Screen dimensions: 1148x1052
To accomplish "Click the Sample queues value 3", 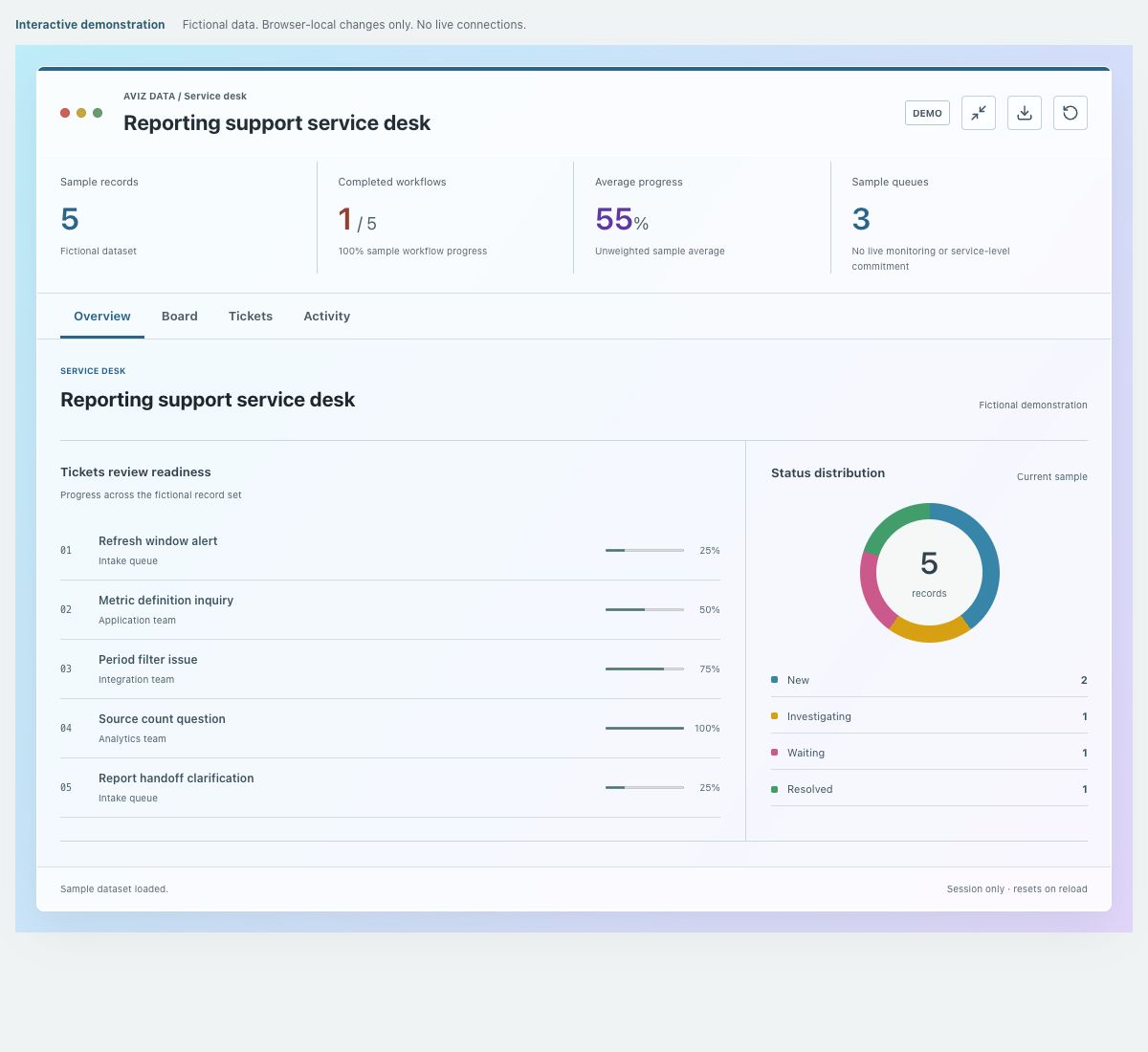I will [861, 219].
